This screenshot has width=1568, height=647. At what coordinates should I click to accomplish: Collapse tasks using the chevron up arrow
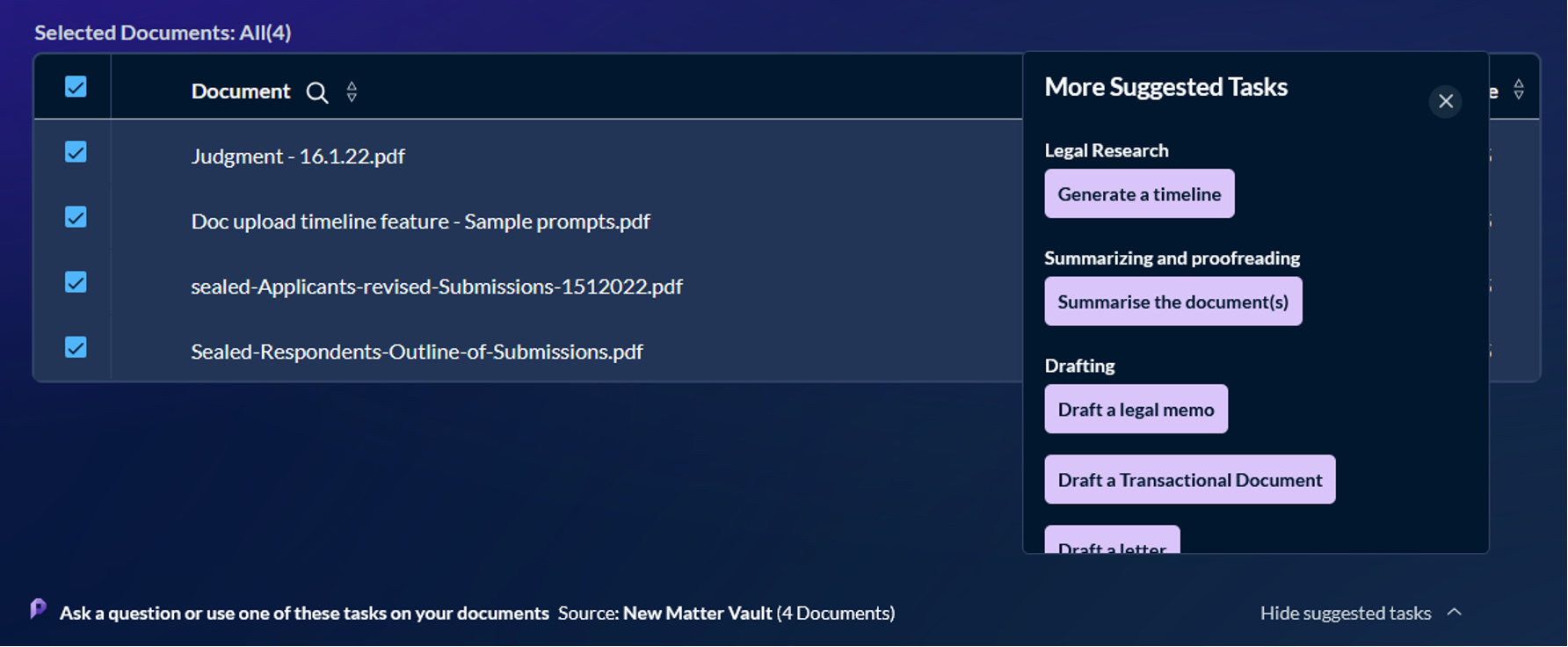click(1455, 612)
